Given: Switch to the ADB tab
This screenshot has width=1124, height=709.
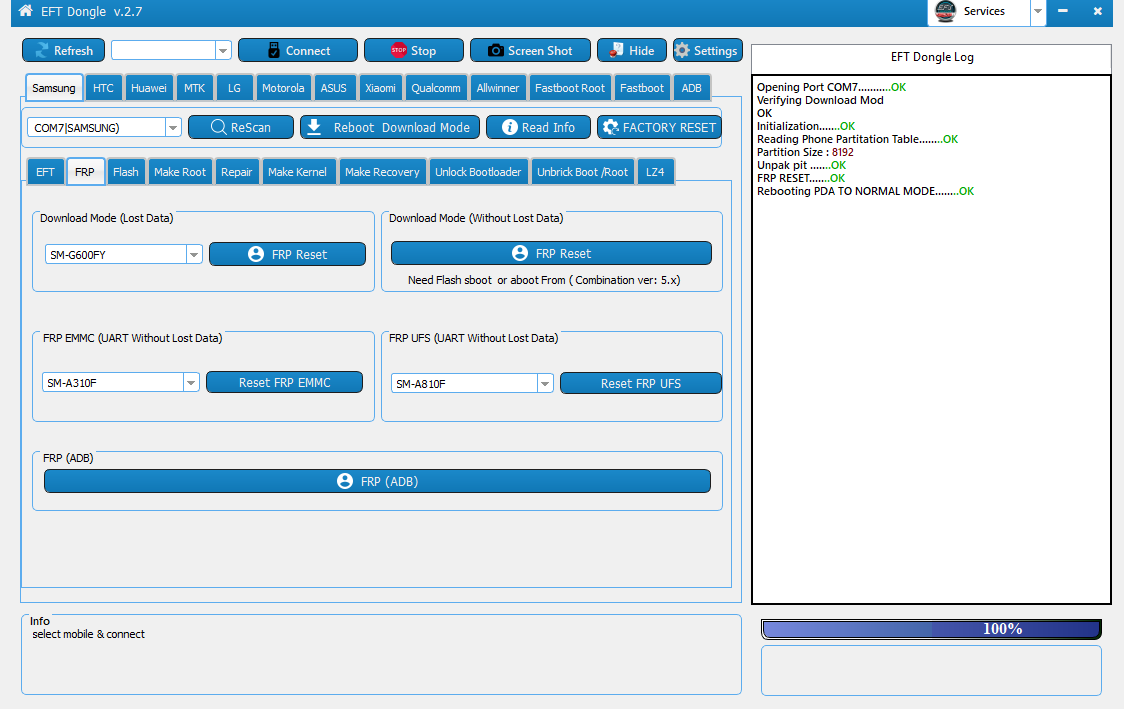Looking at the screenshot, I should pos(692,88).
